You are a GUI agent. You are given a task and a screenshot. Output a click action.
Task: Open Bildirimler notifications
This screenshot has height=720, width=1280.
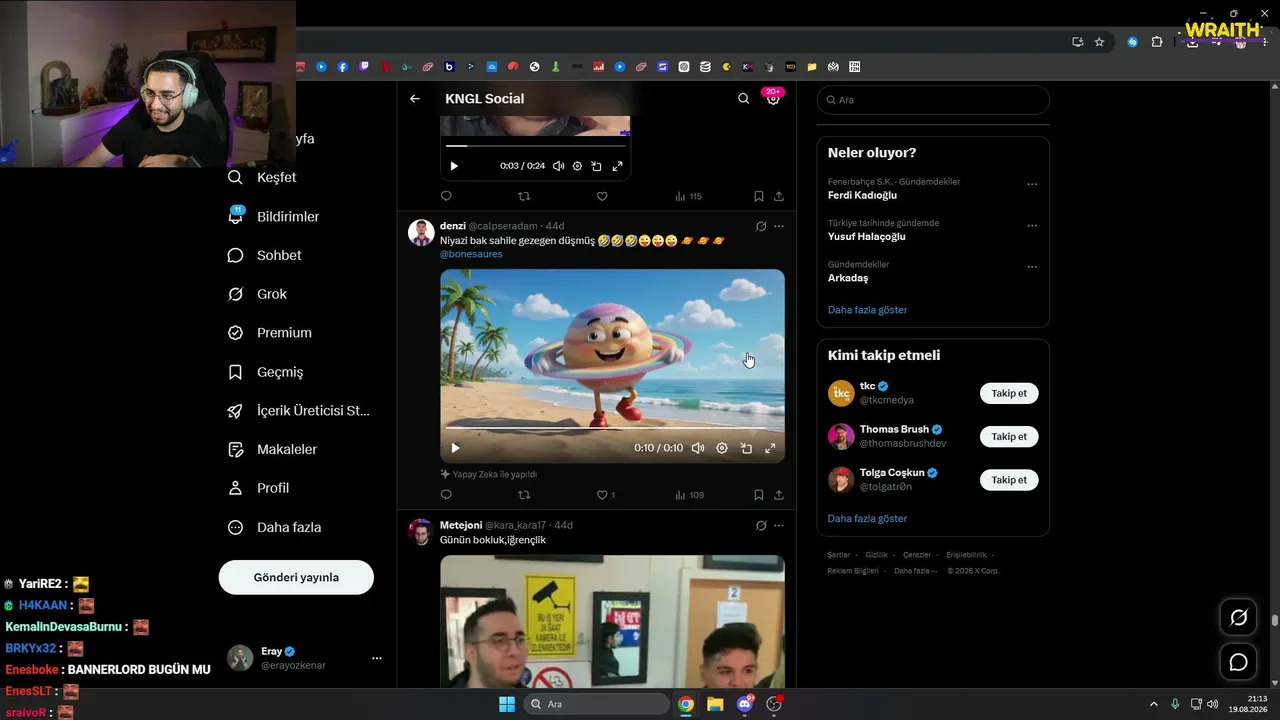tap(274, 216)
